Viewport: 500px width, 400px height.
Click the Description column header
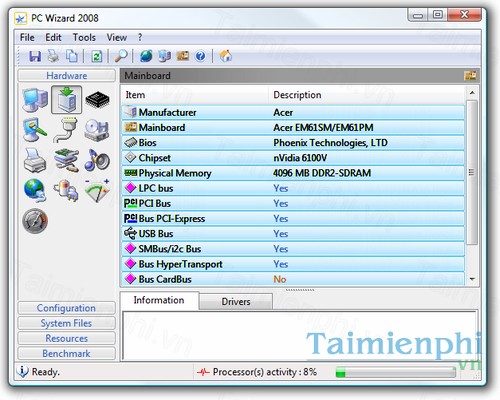tap(367, 95)
